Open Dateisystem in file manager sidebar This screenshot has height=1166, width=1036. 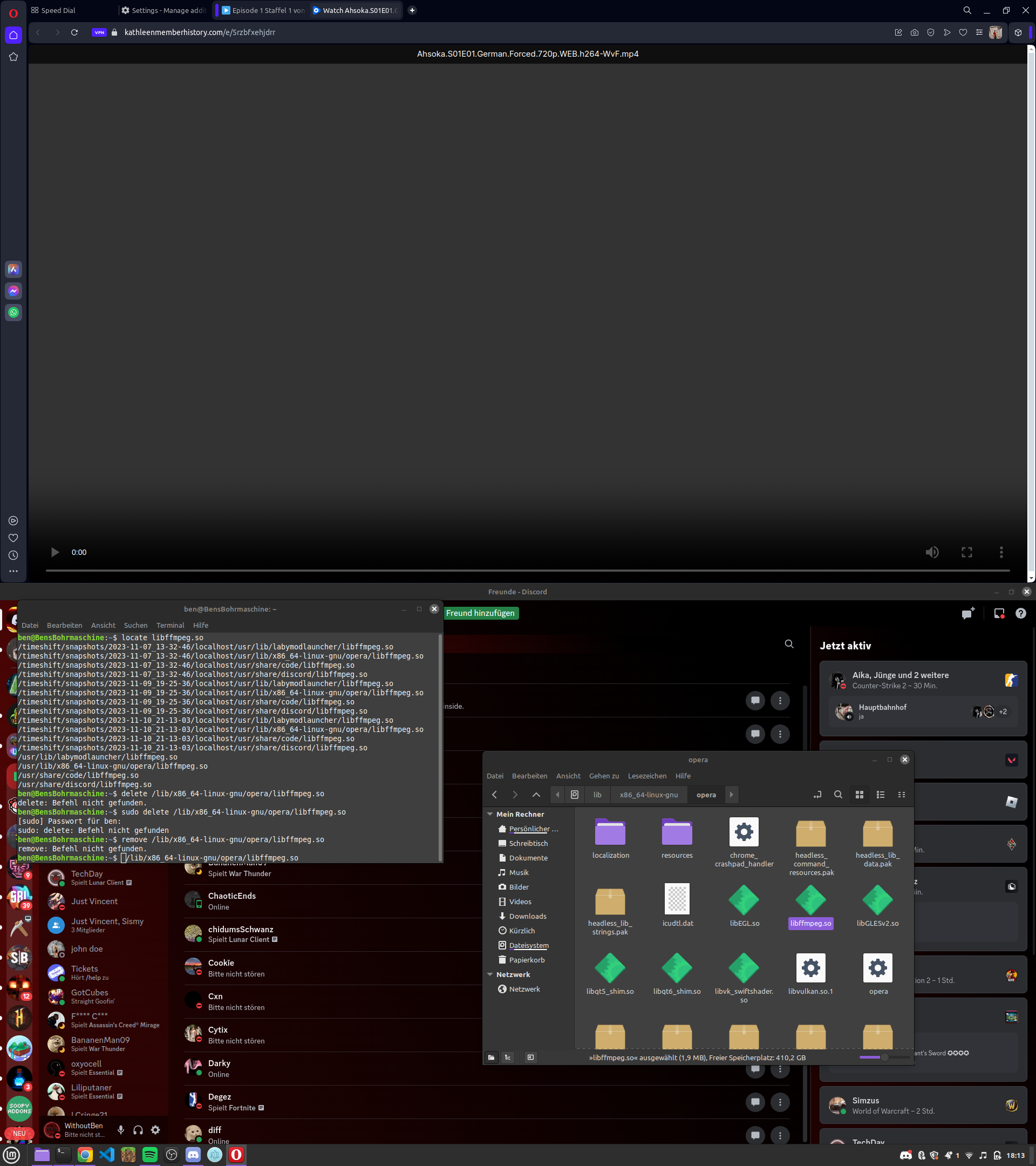[529, 945]
